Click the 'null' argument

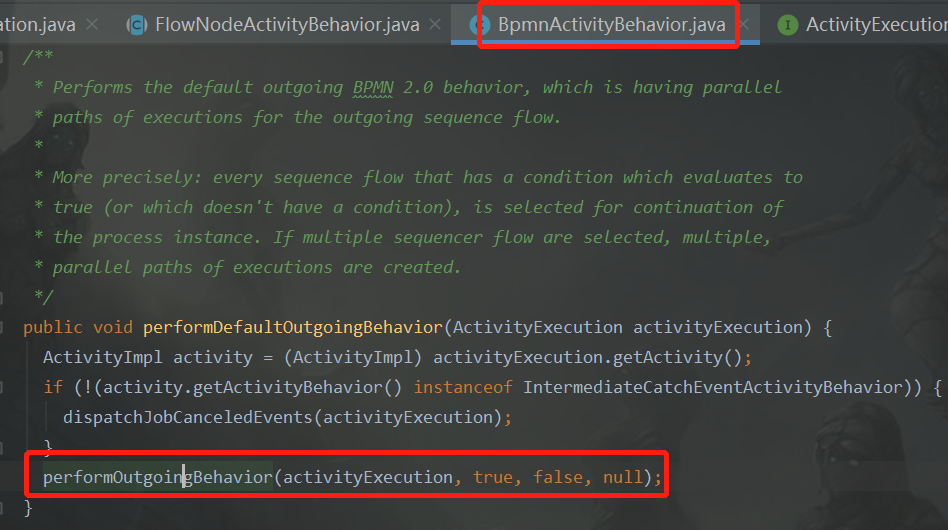point(623,477)
